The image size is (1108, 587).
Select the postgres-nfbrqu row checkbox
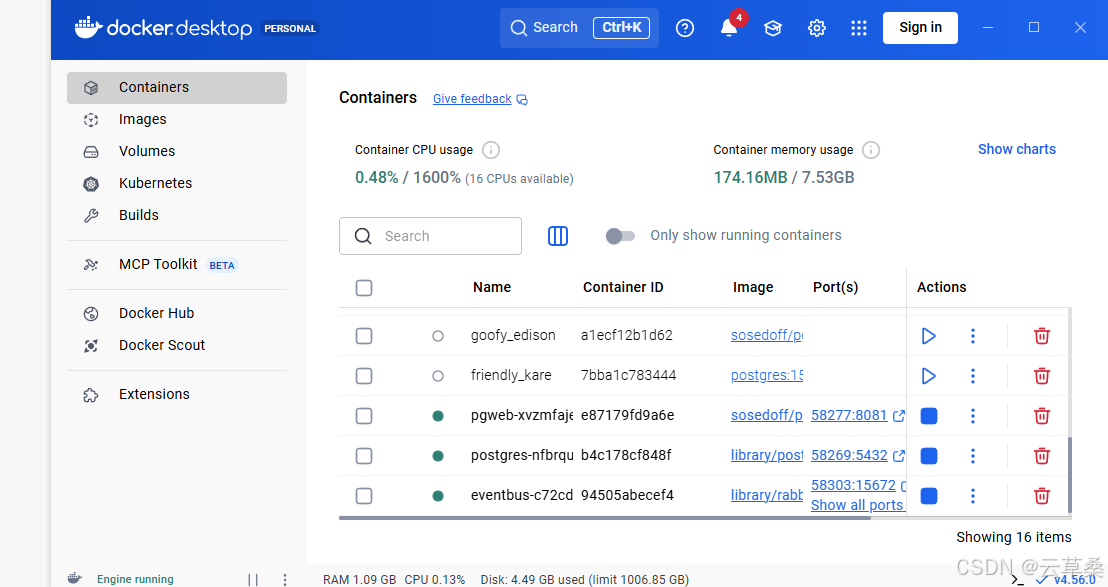(x=364, y=456)
